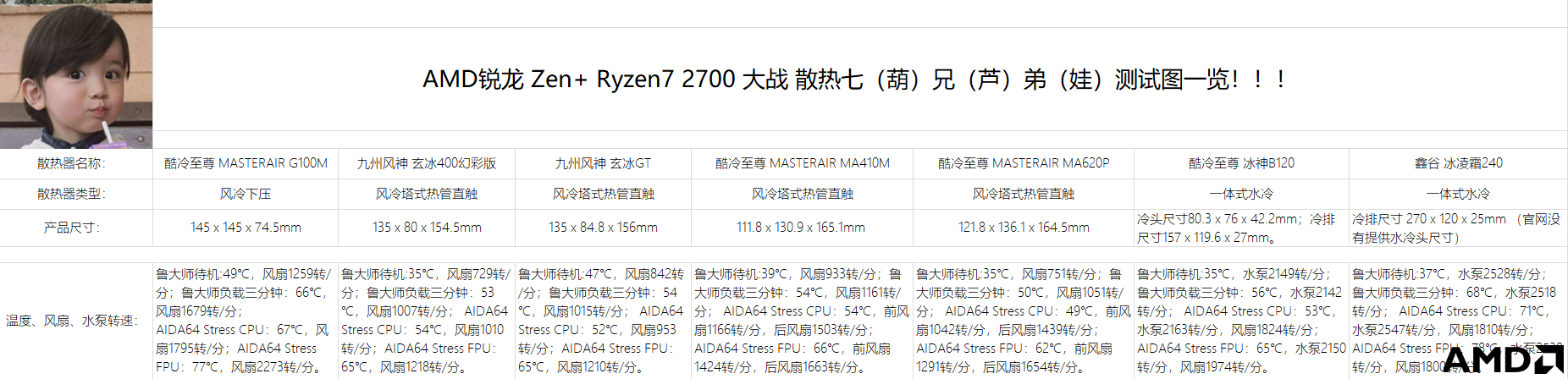The width and height of the screenshot is (1568, 379).
Task: Select the row label 散热器类型
Action: [x=76, y=194]
